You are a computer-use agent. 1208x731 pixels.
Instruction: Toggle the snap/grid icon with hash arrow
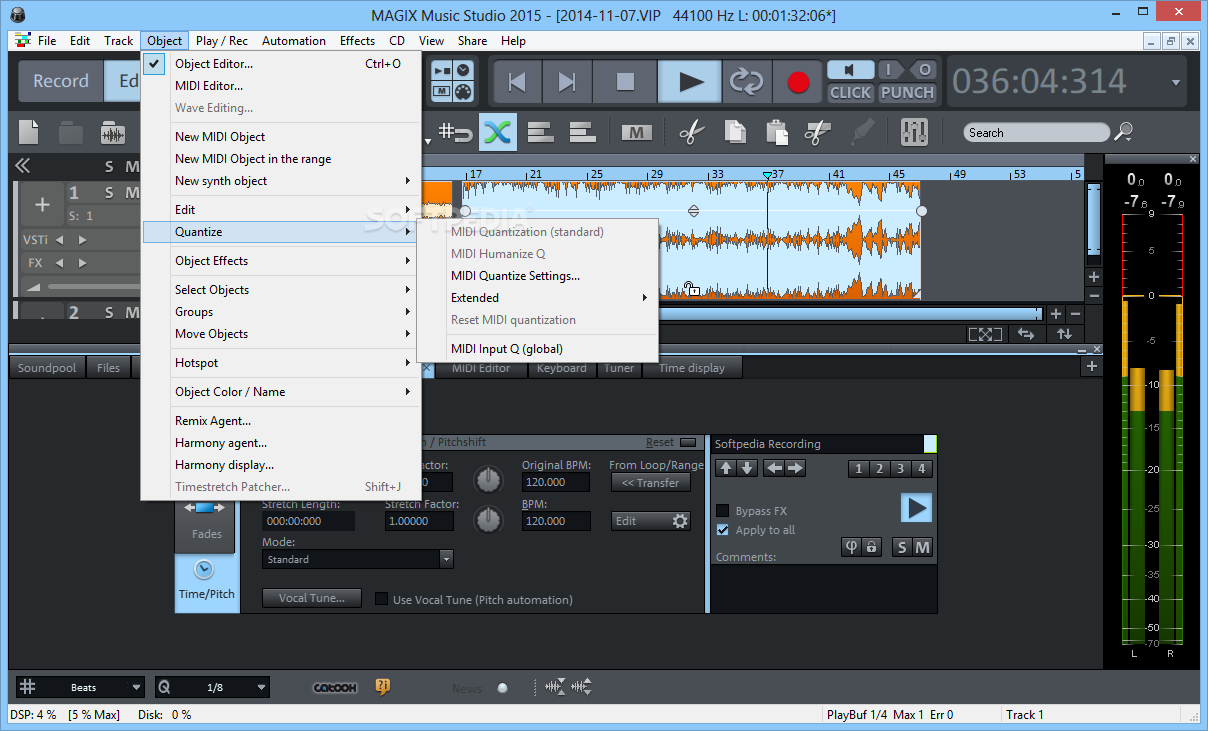click(x=457, y=132)
